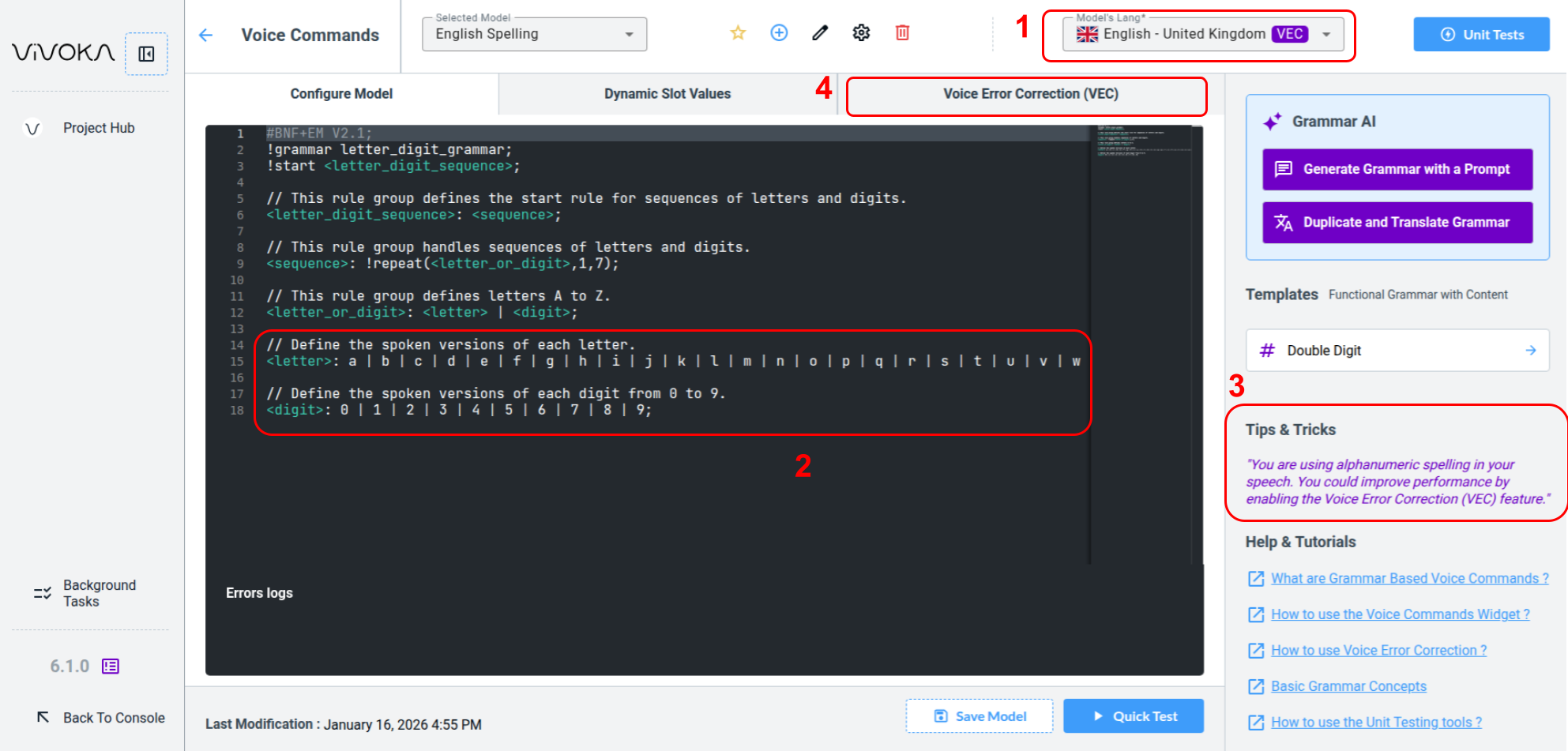Click Generate Grammar with a Prompt
Image resolution: width=1568 pixels, height=751 pixels.
click(x=1397, y=169)
